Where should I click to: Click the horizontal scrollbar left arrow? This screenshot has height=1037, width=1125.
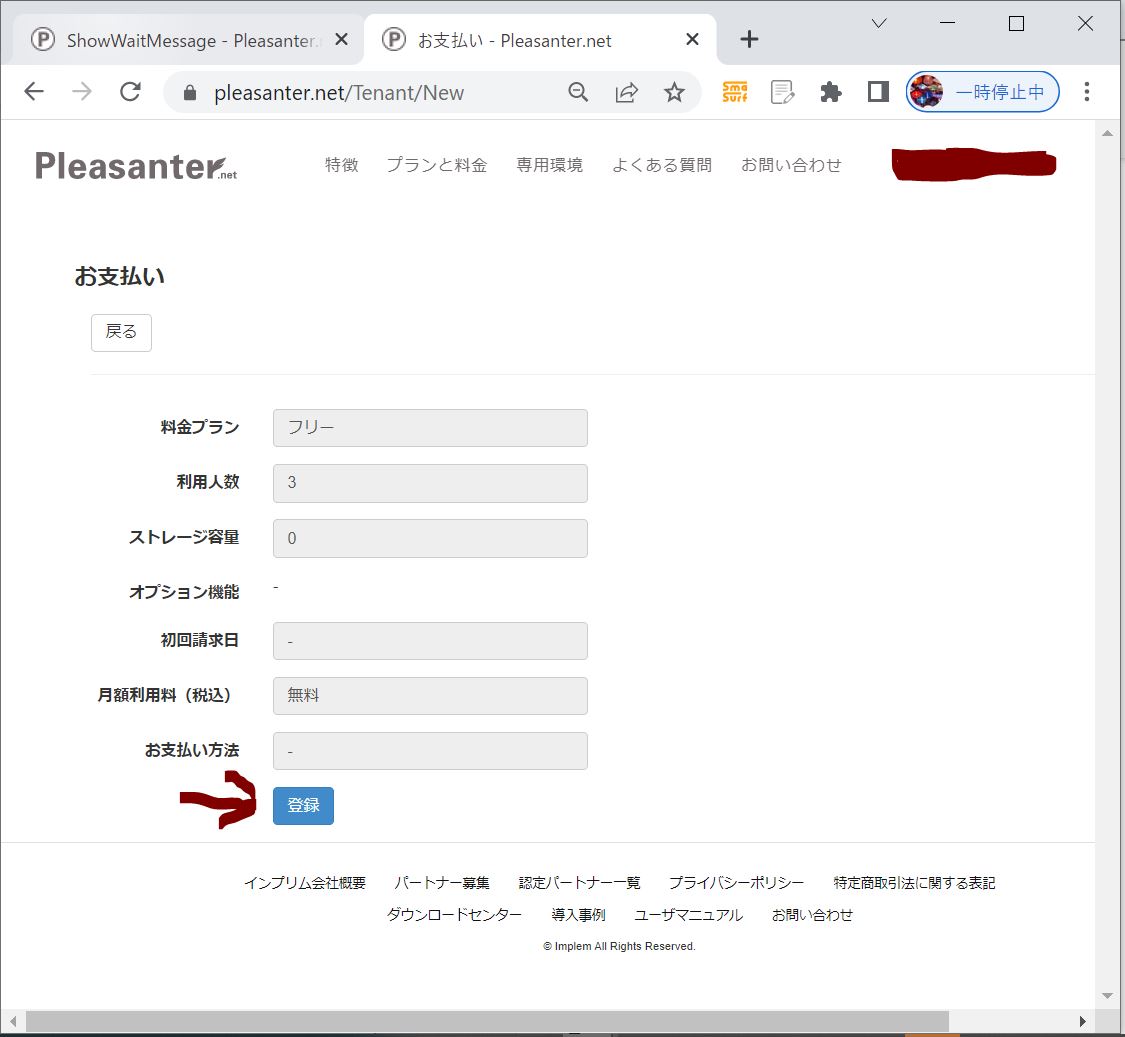(x=13, y=1020)
